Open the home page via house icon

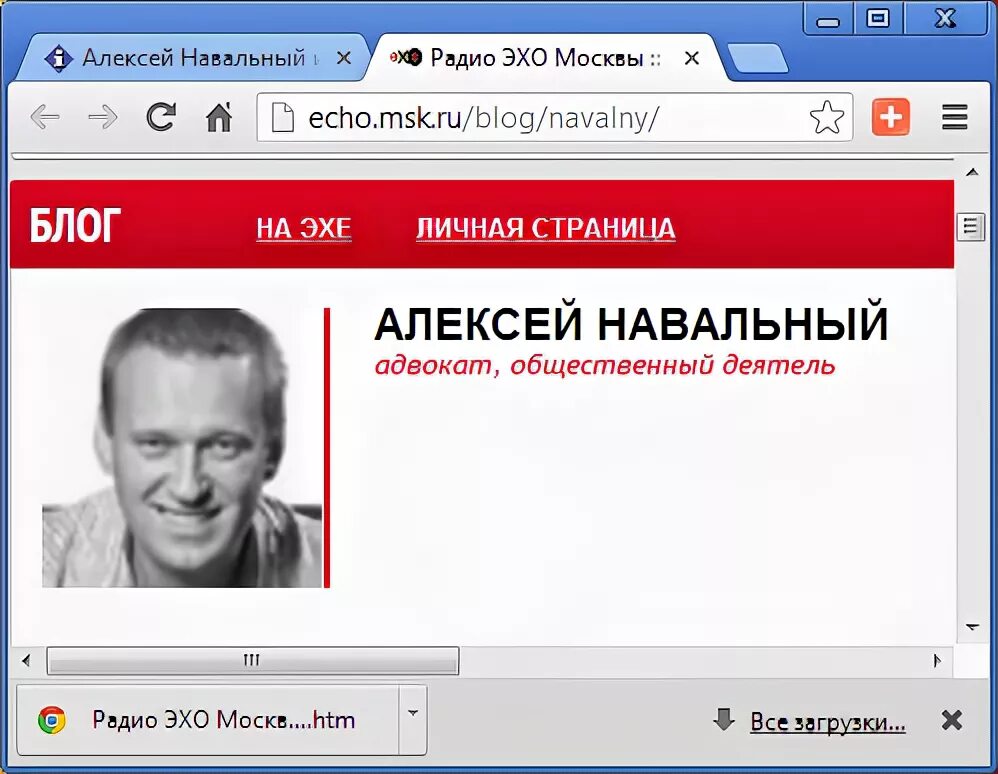click(x=219, y=116)
